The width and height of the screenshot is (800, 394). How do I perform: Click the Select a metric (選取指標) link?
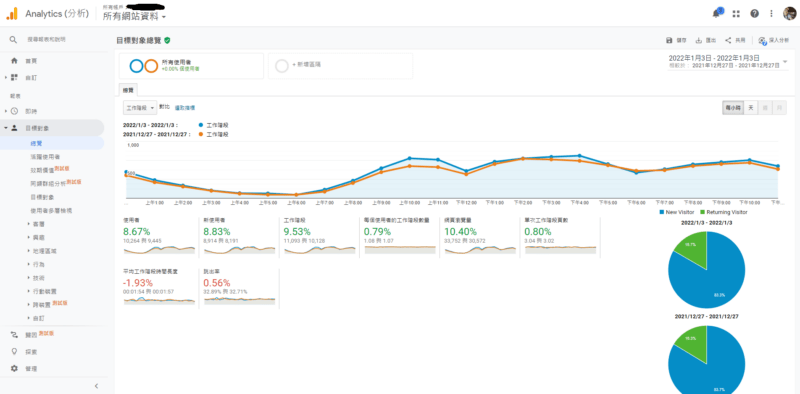click(185, 108)
